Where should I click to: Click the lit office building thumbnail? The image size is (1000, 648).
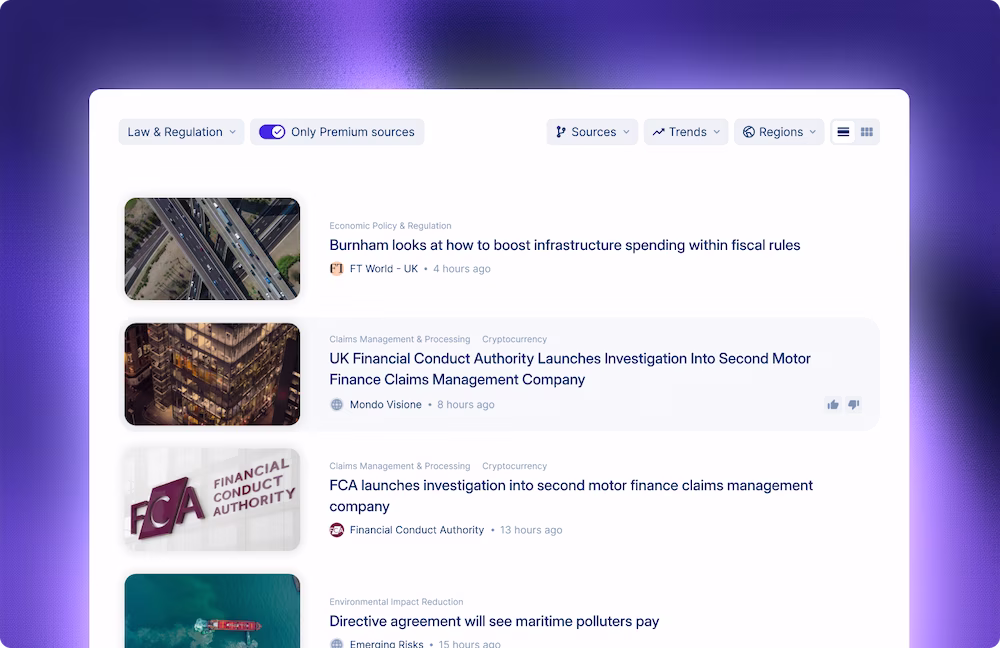pyautogui.click(x=212, y=374)
